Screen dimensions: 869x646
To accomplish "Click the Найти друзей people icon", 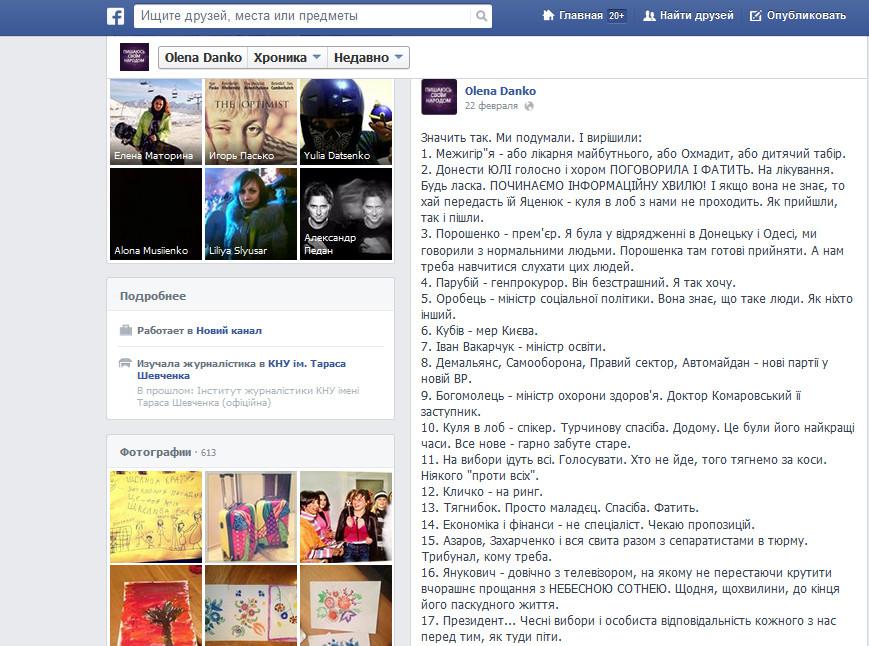I will (650, 16).
